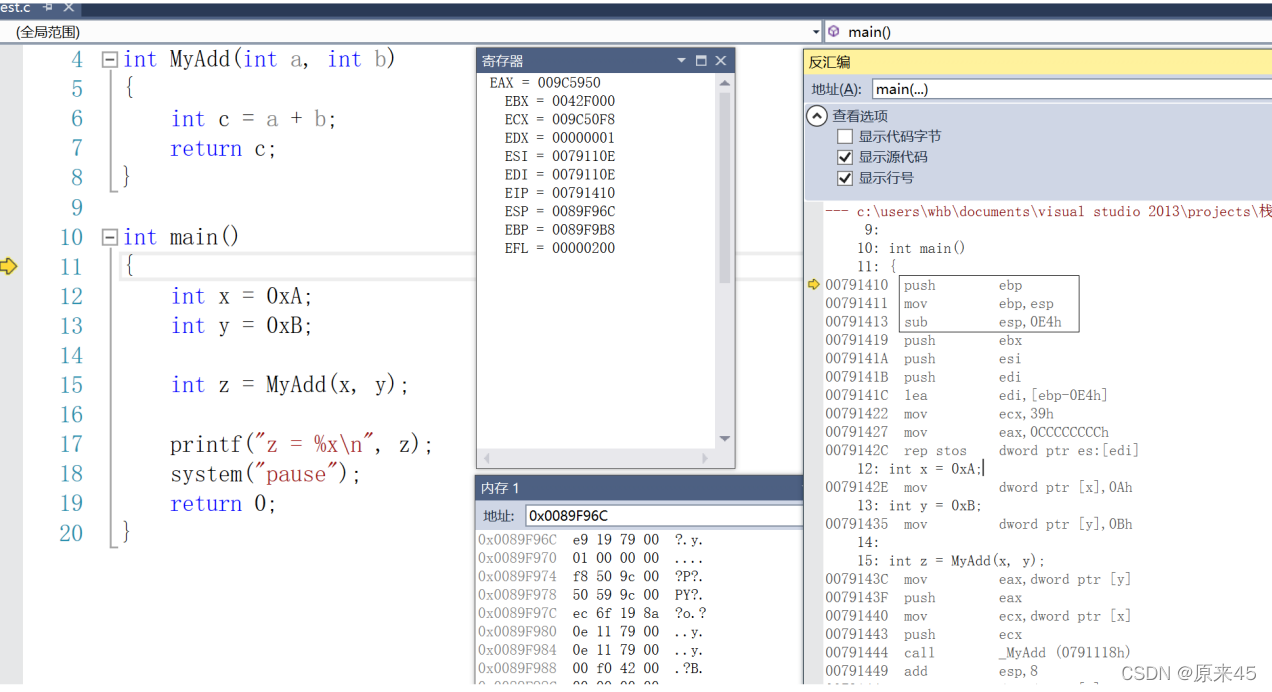Select the EAX = 009C5950 register line

click(x=545, y=83)
